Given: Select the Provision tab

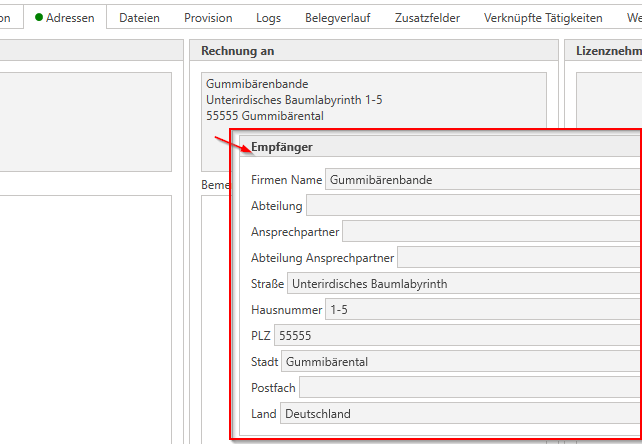Looking at the screenshot, I should 208,18.
